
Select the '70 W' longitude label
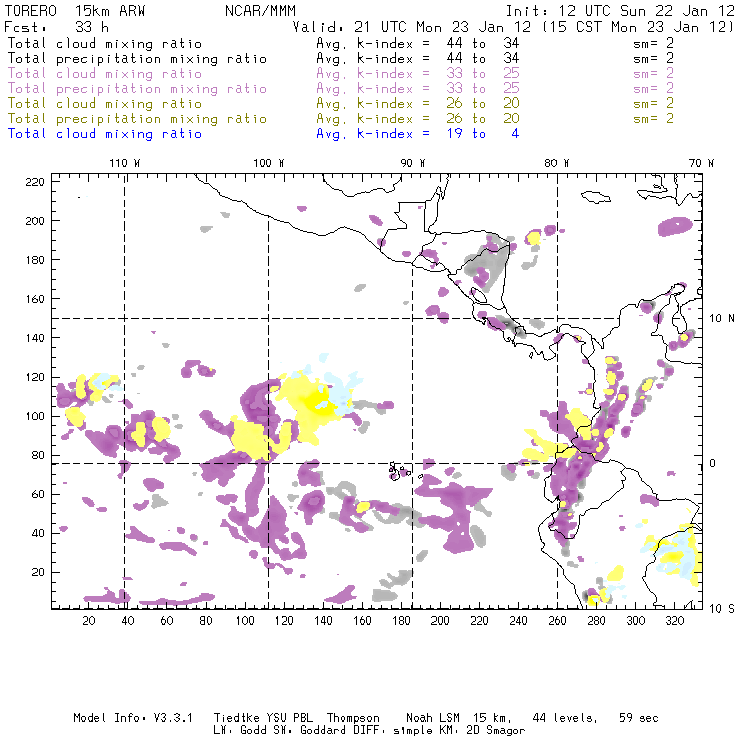(701, 163)
